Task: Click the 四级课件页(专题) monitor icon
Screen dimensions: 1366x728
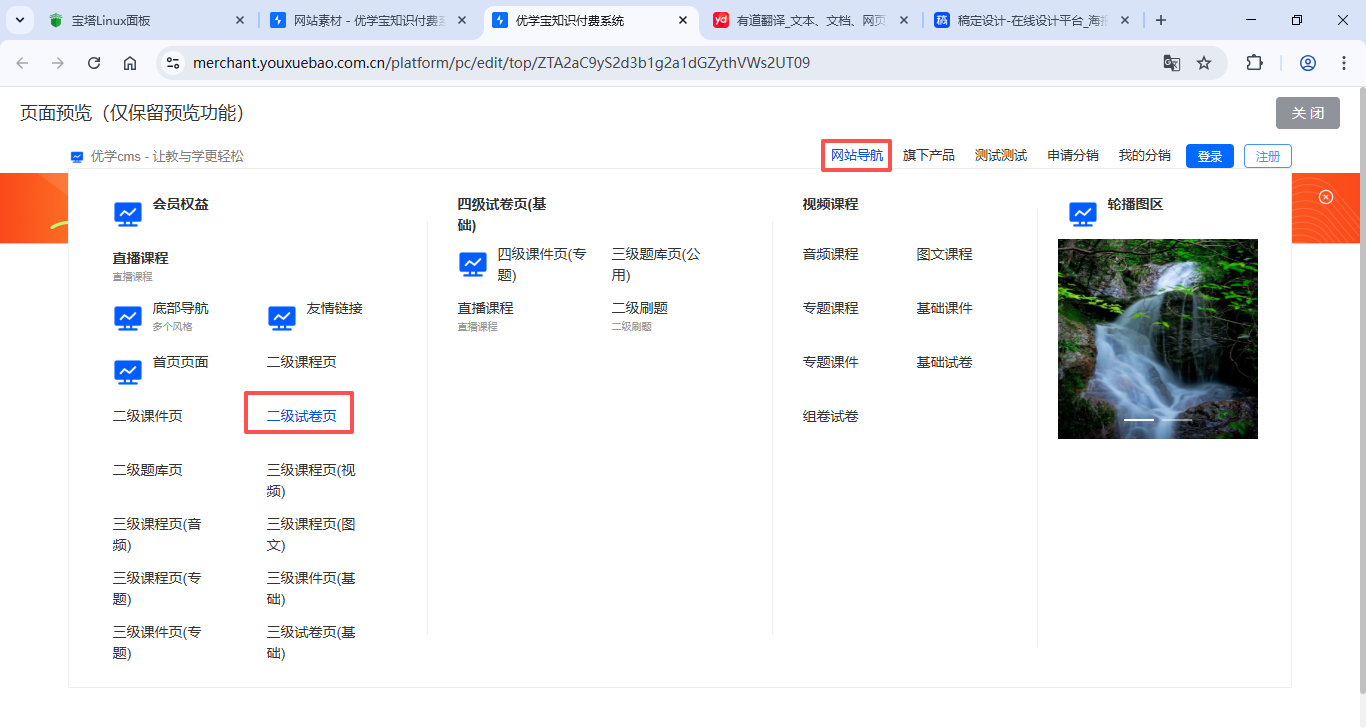Action: click(x=473, y=263)
